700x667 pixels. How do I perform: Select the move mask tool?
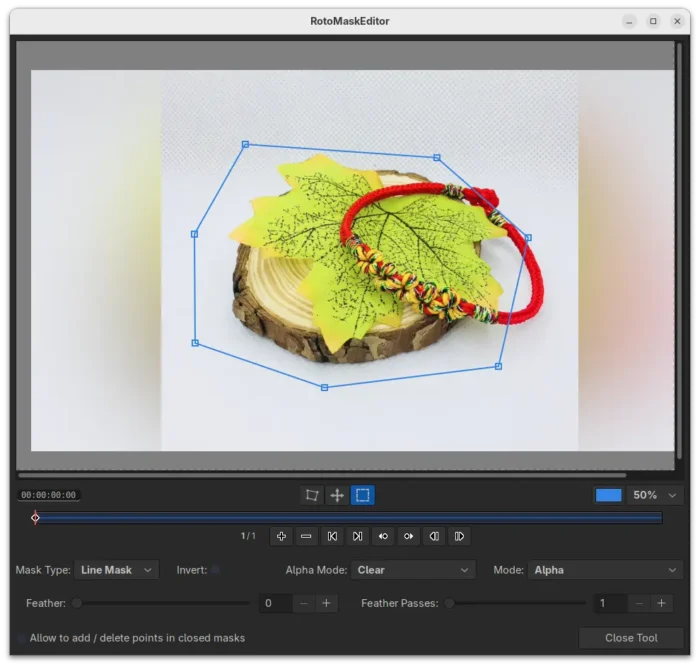[337, 495]
